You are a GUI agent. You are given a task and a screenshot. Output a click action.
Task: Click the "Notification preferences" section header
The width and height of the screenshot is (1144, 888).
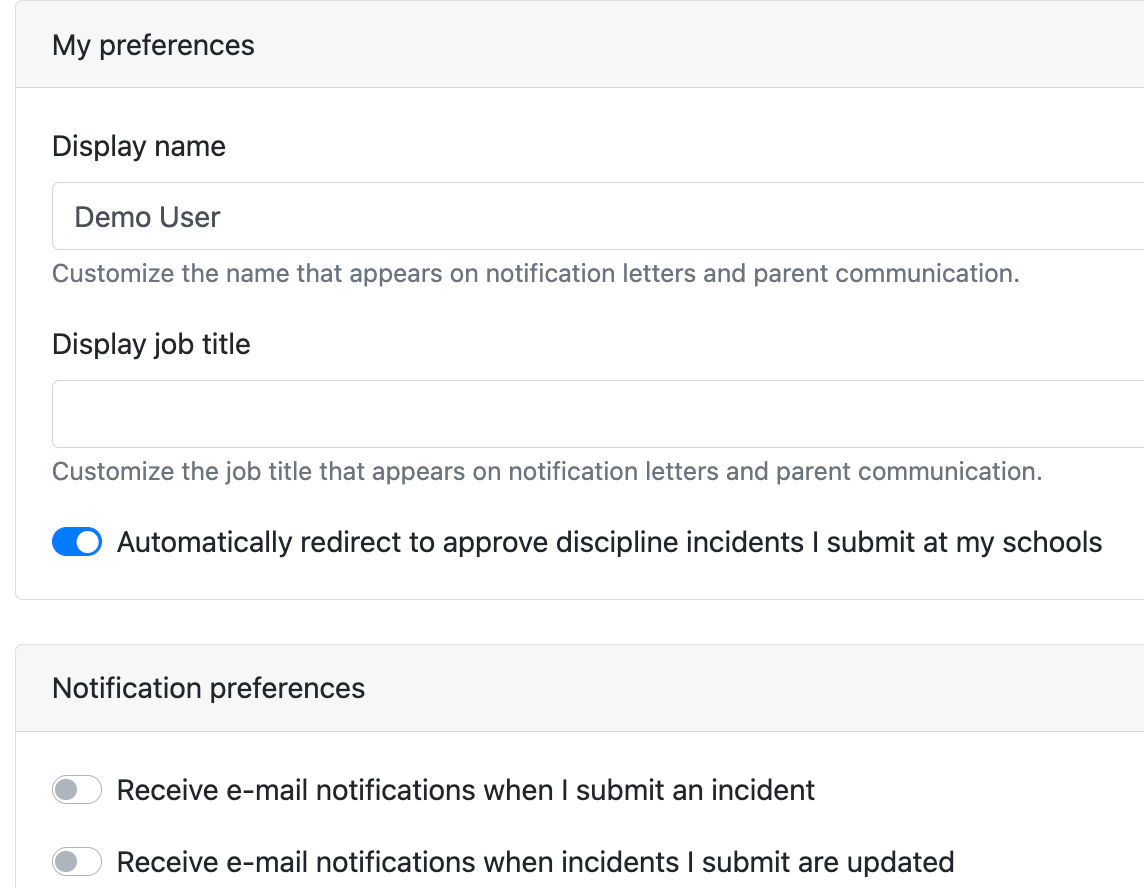pos(208,688)
